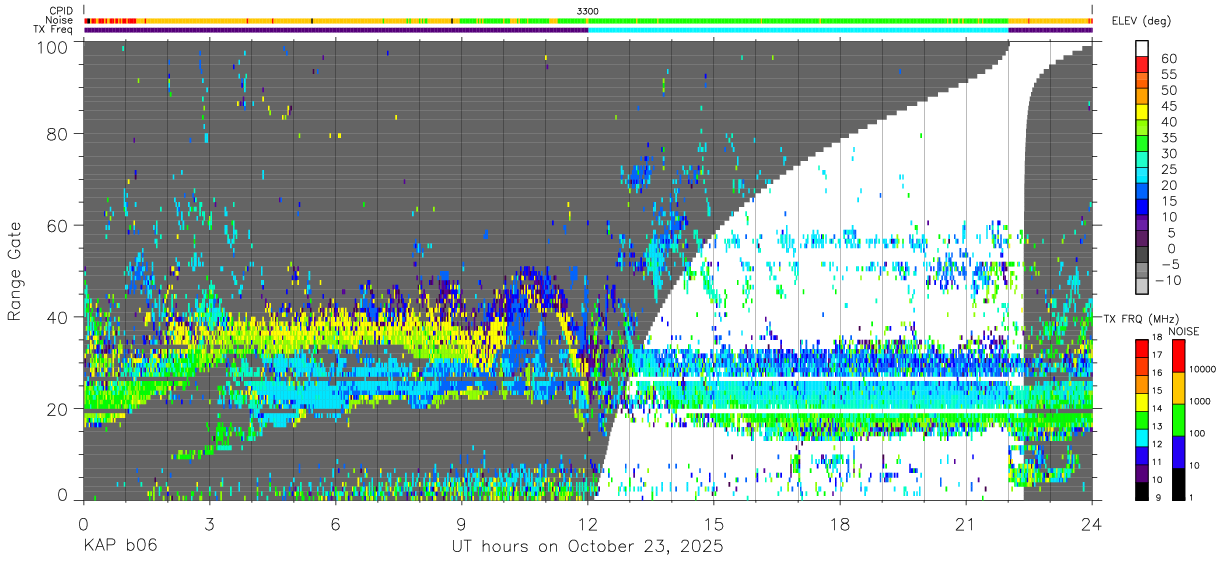1228x567 pixels.
Task: Click the '80' tick on Range Gate axis
Action: tap(58, 134)
